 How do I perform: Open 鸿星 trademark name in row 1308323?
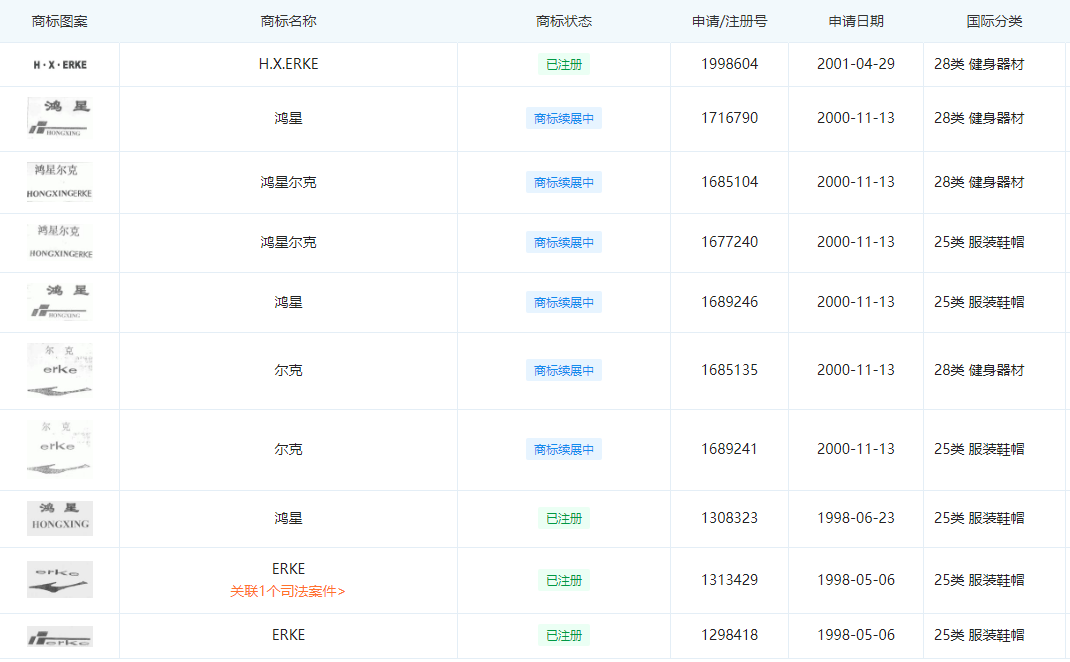289,518
